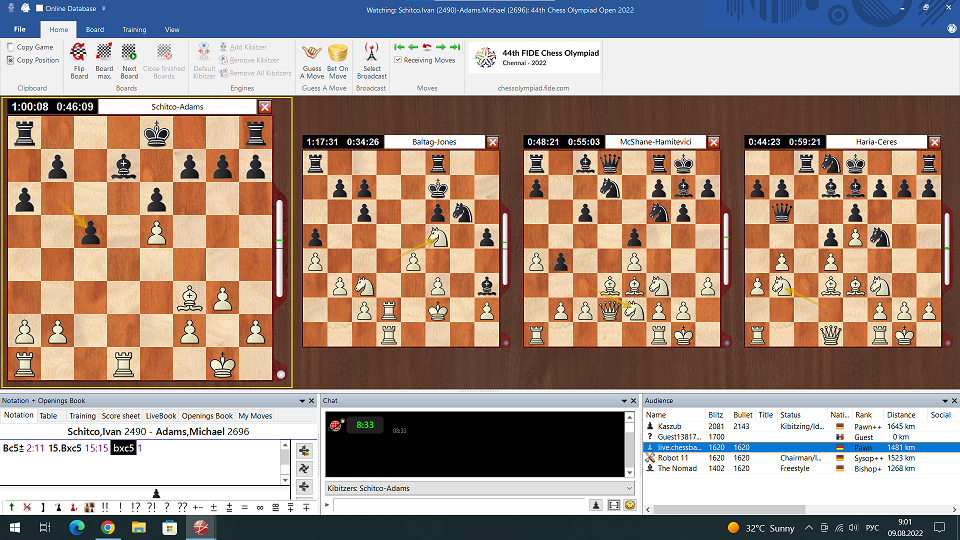Click the evaluation slider beside Baltag-Jones board
The image size is (960, 540).
[504, 249]
